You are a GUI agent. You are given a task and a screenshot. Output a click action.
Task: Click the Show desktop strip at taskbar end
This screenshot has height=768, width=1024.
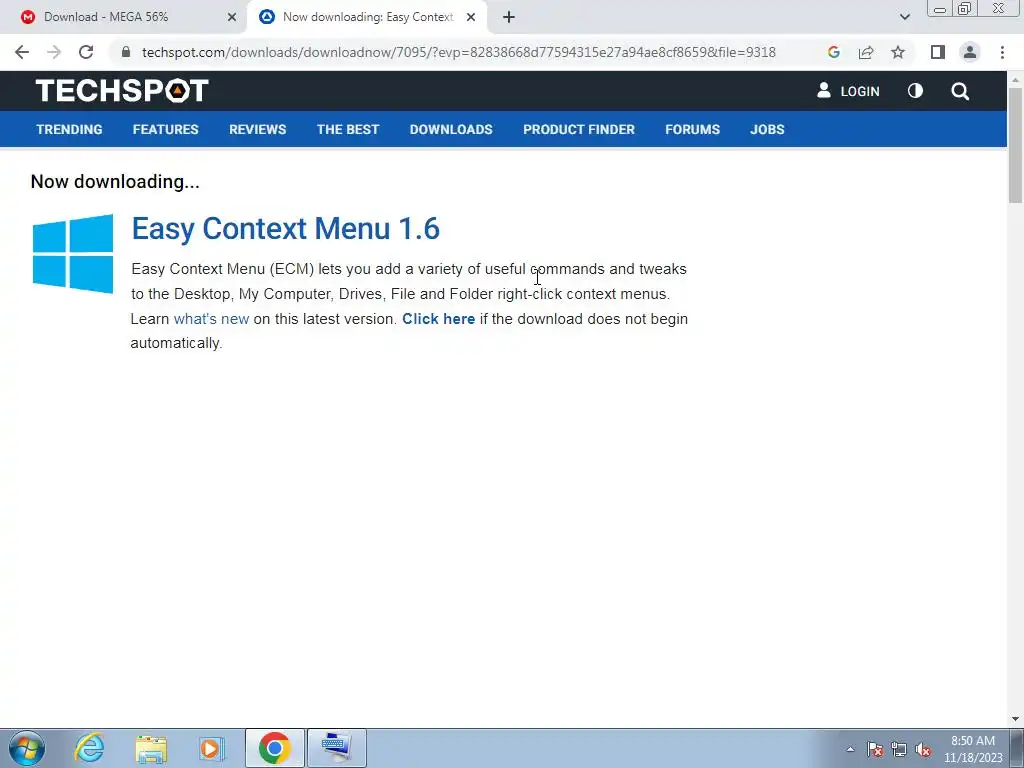pyautogui.click(x=1017, y=748)
